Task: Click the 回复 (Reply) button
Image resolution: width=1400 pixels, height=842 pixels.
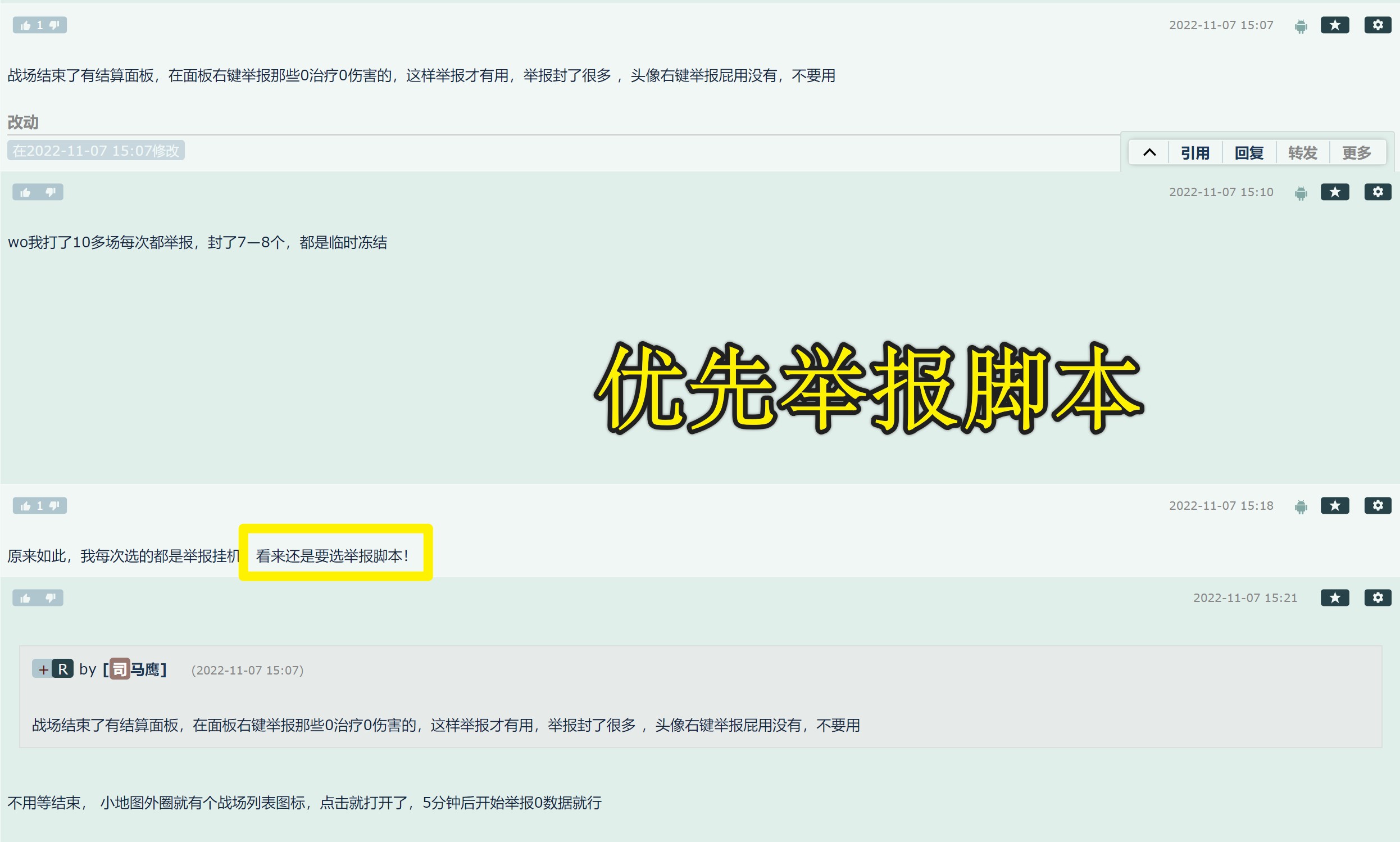Action: tap(1249, 152)
